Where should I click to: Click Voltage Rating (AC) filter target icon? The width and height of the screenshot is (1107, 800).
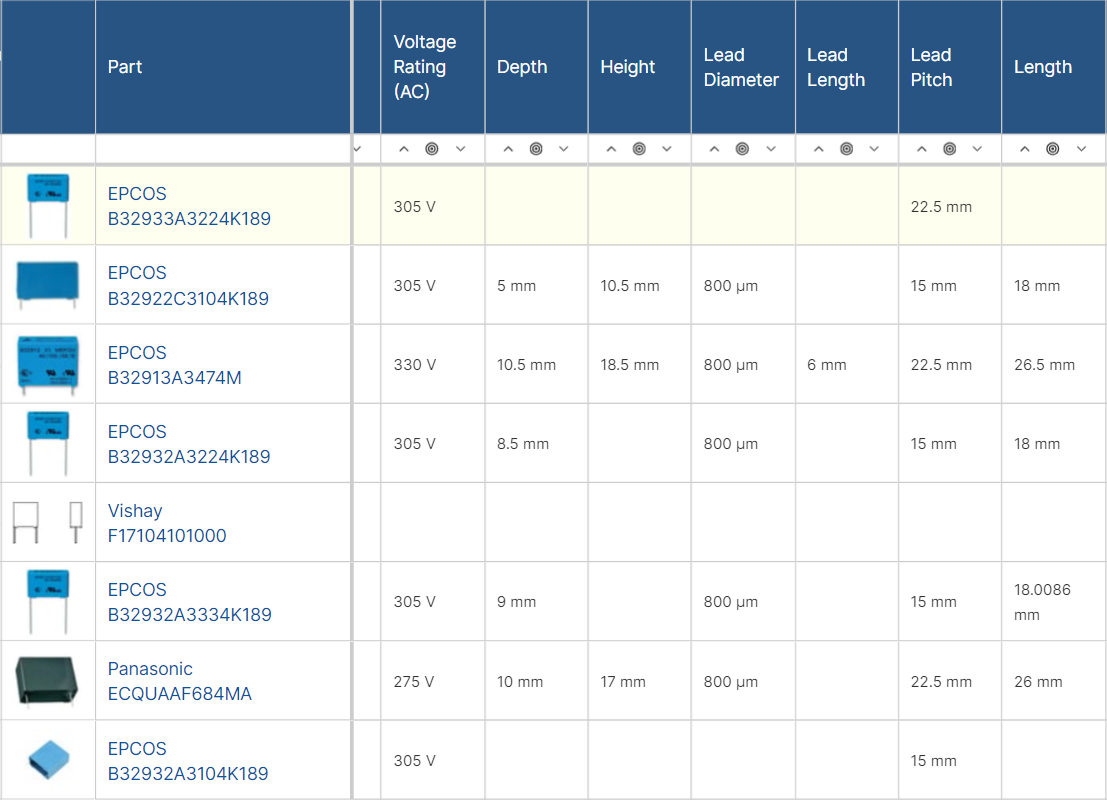[x=432, y=149]
